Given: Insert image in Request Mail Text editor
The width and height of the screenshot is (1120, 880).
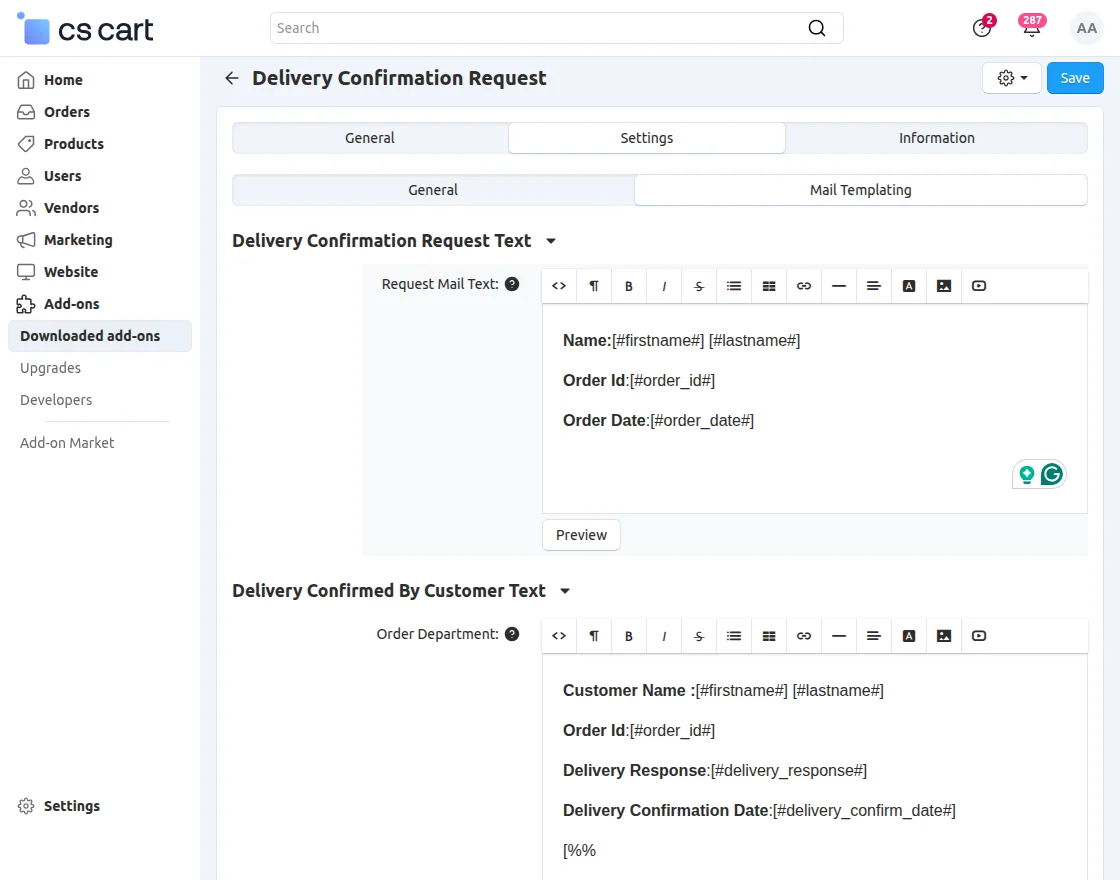Looking at the screenshot, I should [944, 286].
